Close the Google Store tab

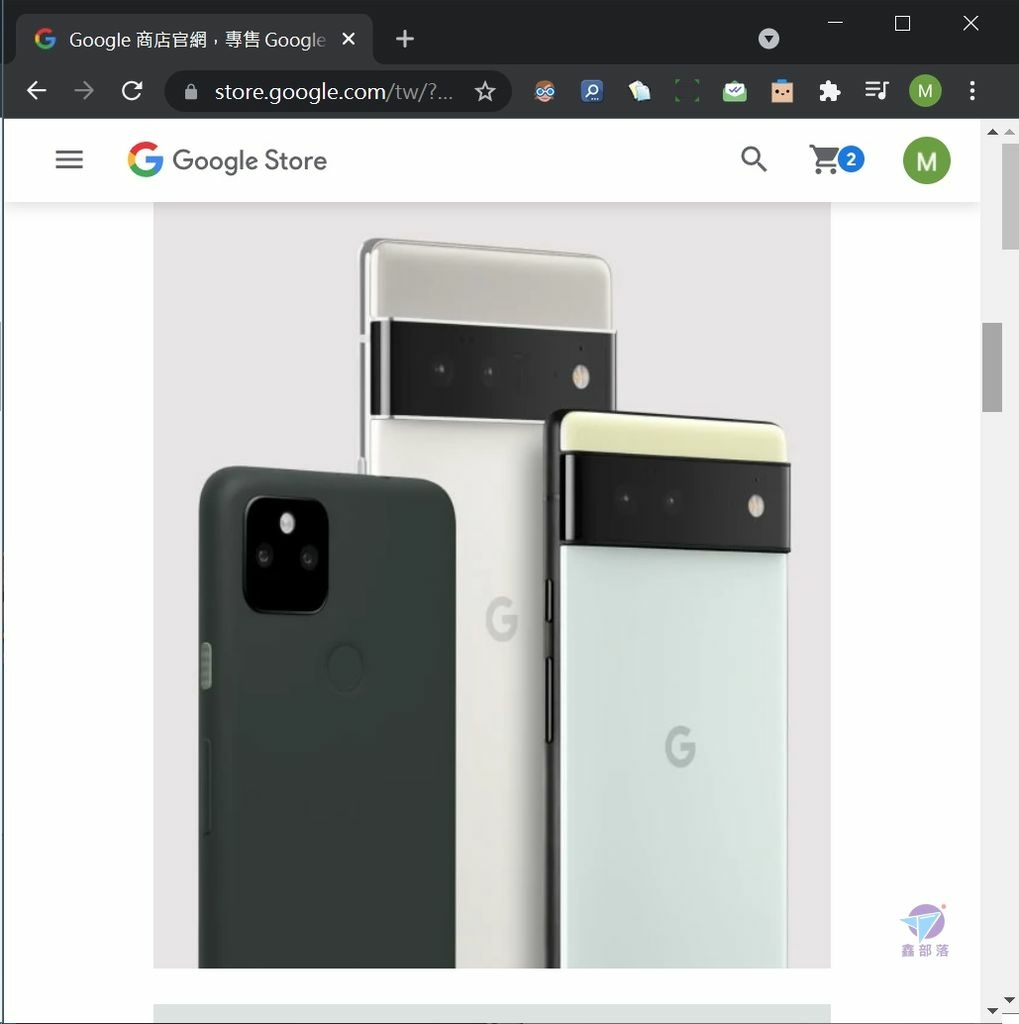coord(349,39)
